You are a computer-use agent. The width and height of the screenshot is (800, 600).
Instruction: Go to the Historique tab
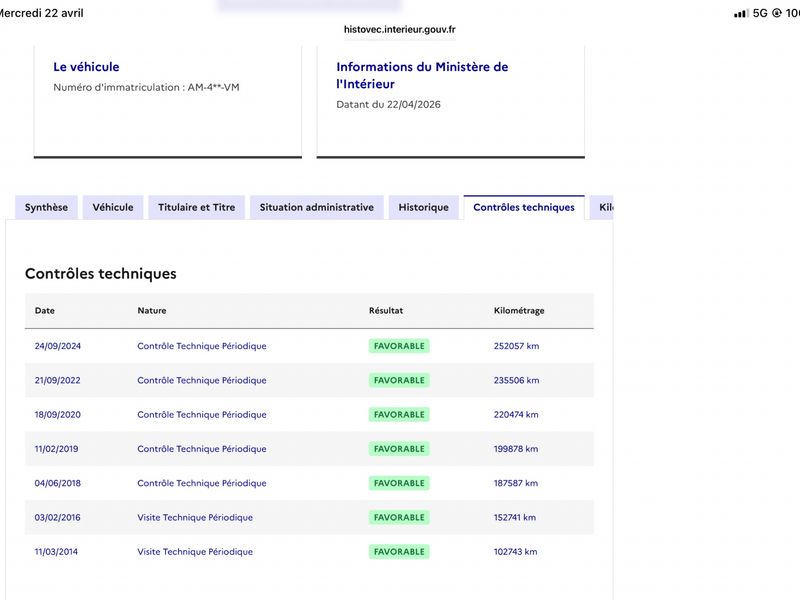click(423, 207)
